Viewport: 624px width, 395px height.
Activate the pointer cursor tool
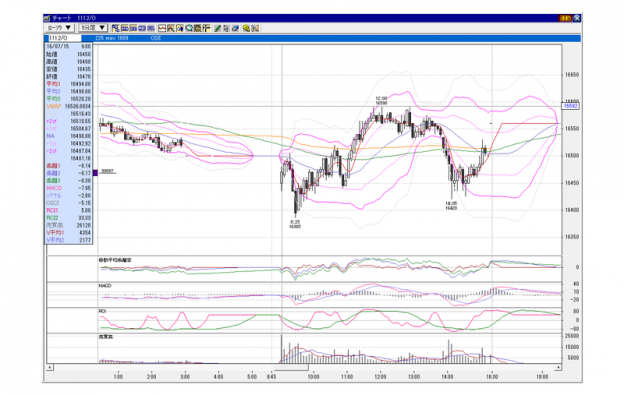pos(226,28)
